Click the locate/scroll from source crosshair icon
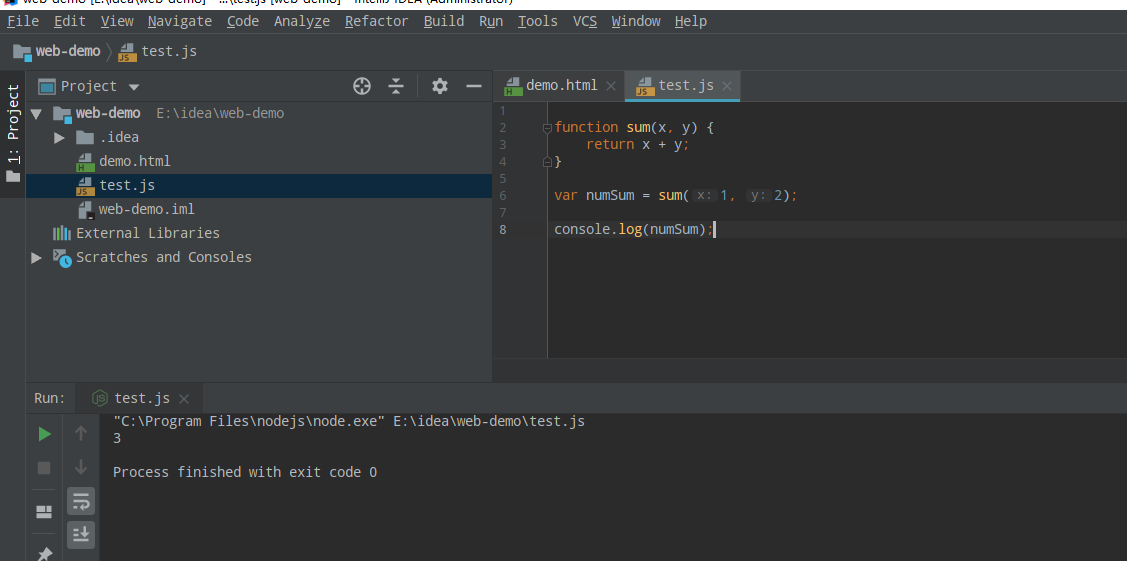This screenshot has width=1127, height=561. tap(362, 86)
